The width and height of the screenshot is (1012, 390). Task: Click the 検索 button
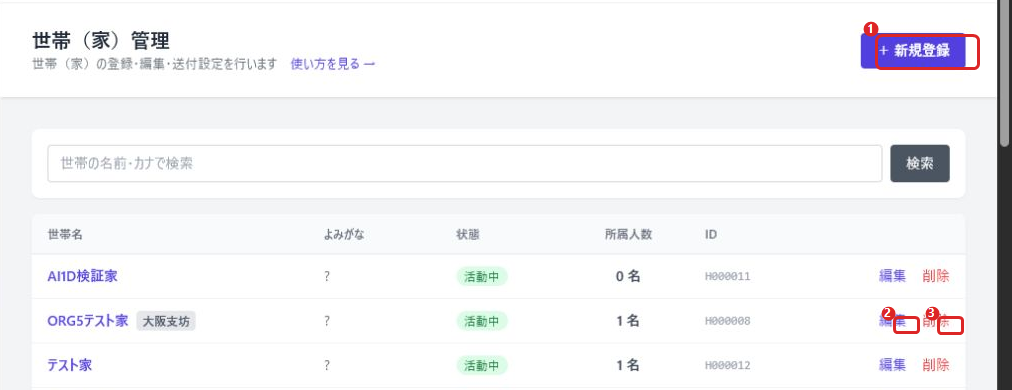[920, 163]
